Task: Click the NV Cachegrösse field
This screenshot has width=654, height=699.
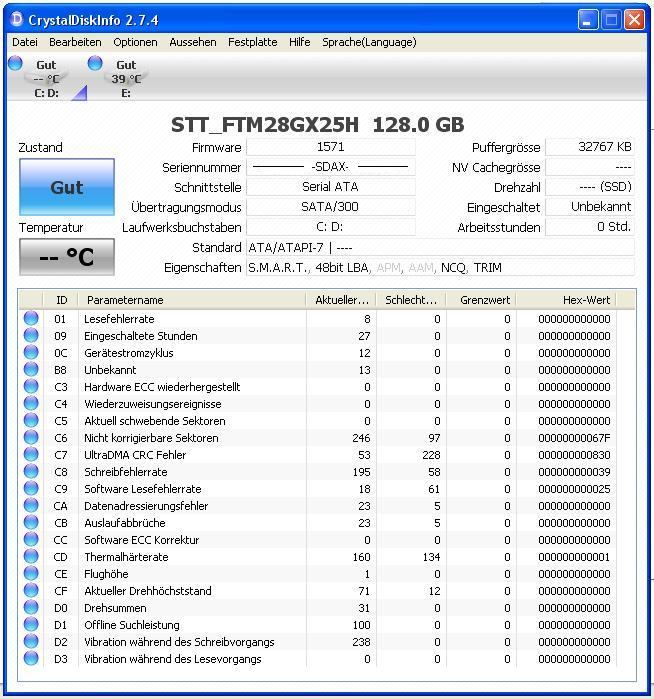Action: [x=590, y=167]
